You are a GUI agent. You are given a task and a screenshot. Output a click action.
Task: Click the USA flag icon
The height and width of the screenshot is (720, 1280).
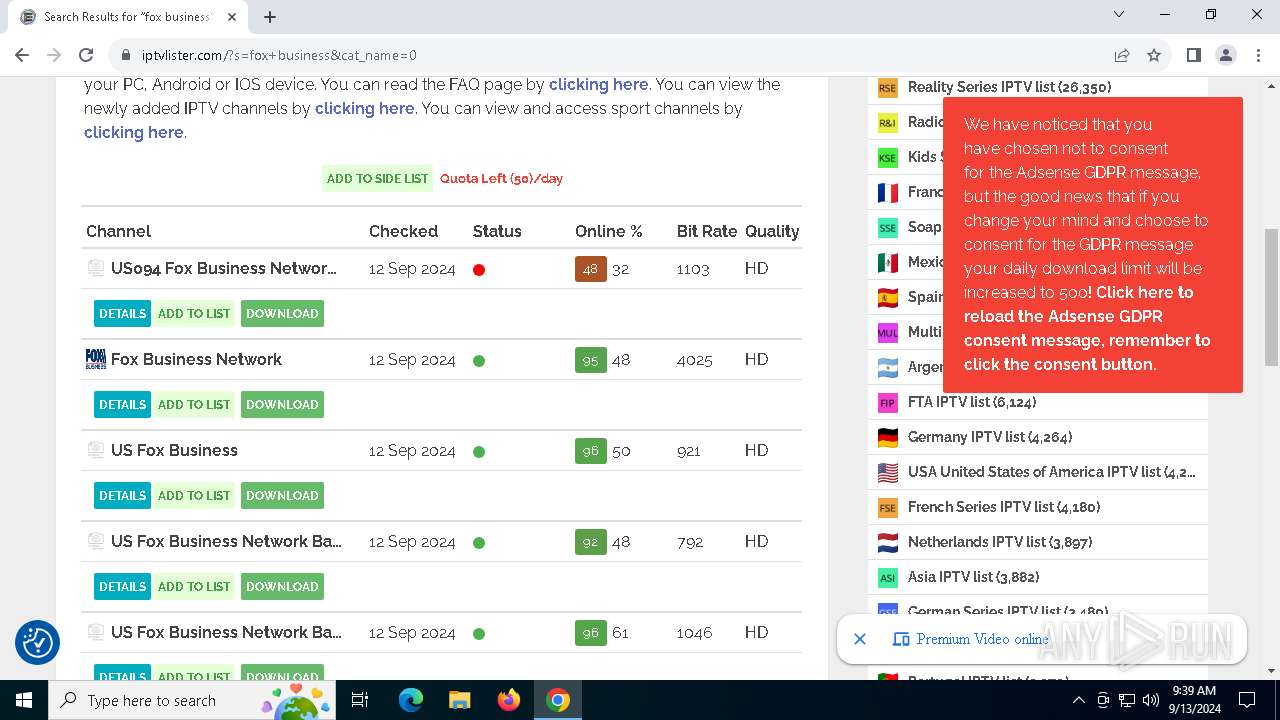coord(887,472)
